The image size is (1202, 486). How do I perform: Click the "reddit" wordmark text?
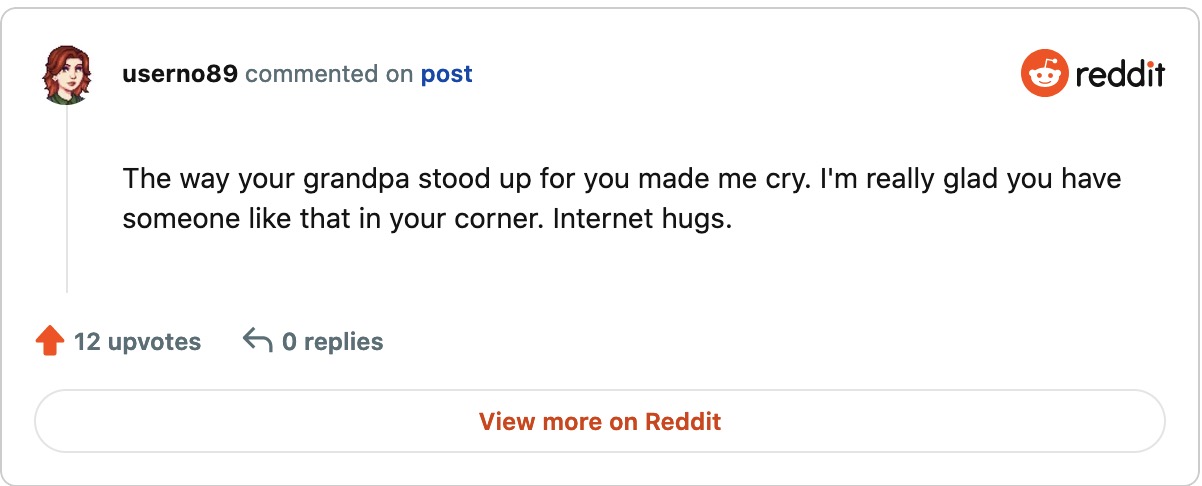1120,75
